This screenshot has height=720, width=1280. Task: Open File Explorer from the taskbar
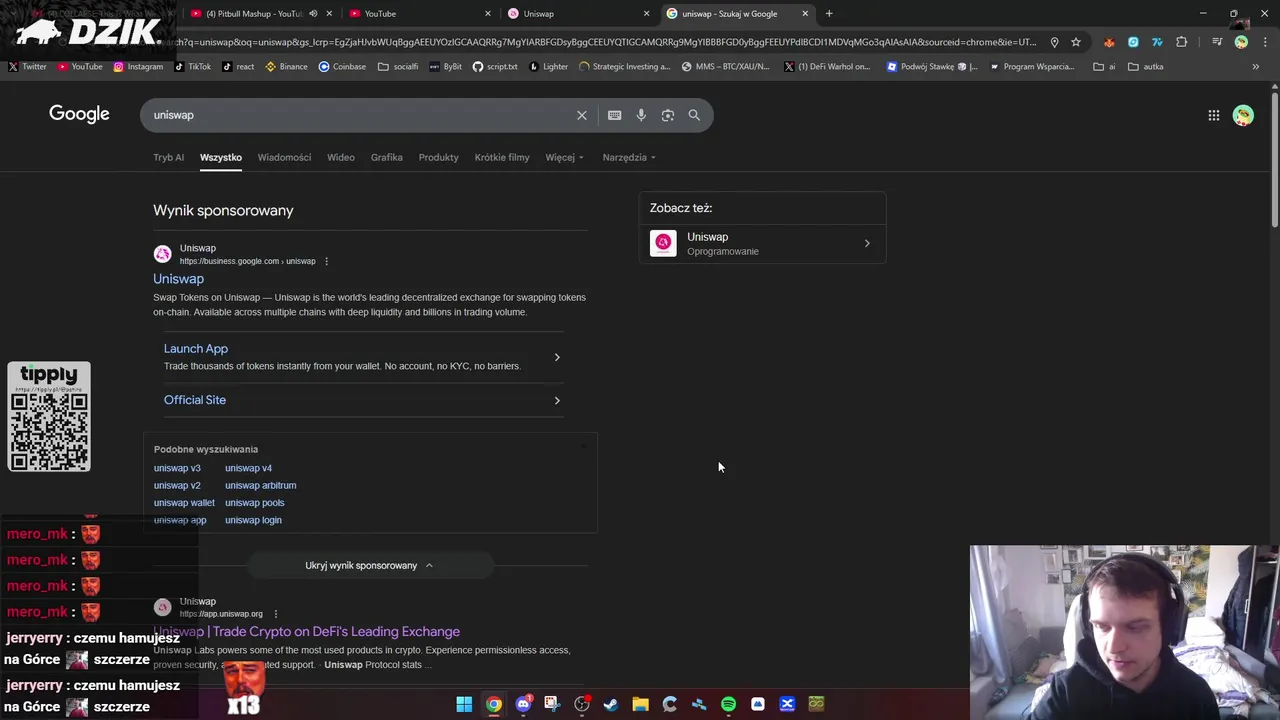pos(640,704)
